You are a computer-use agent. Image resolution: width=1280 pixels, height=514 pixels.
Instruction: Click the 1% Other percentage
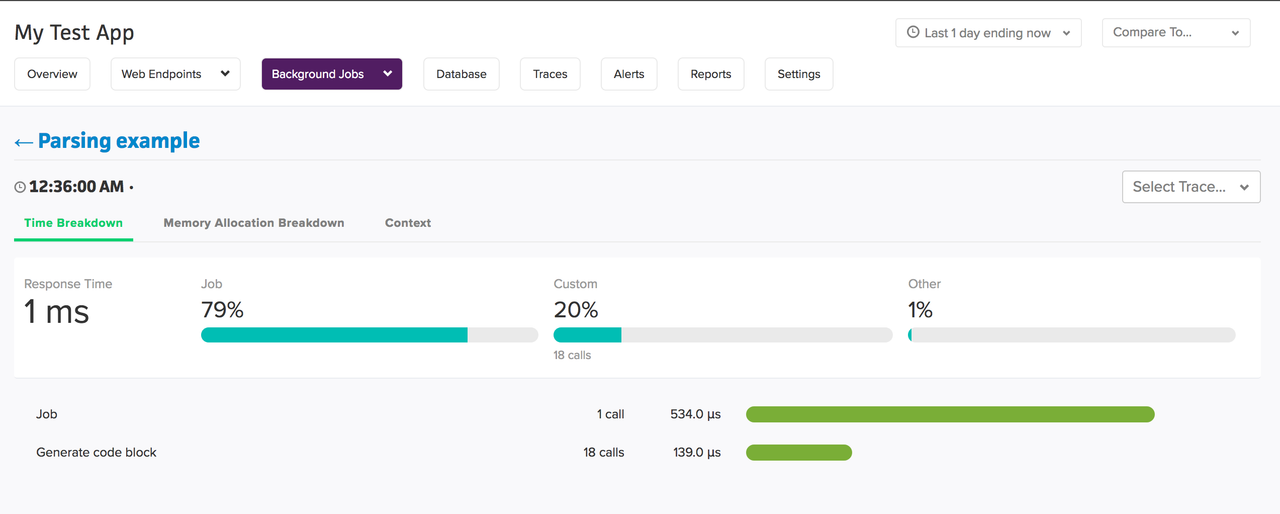tap(921, 310)
